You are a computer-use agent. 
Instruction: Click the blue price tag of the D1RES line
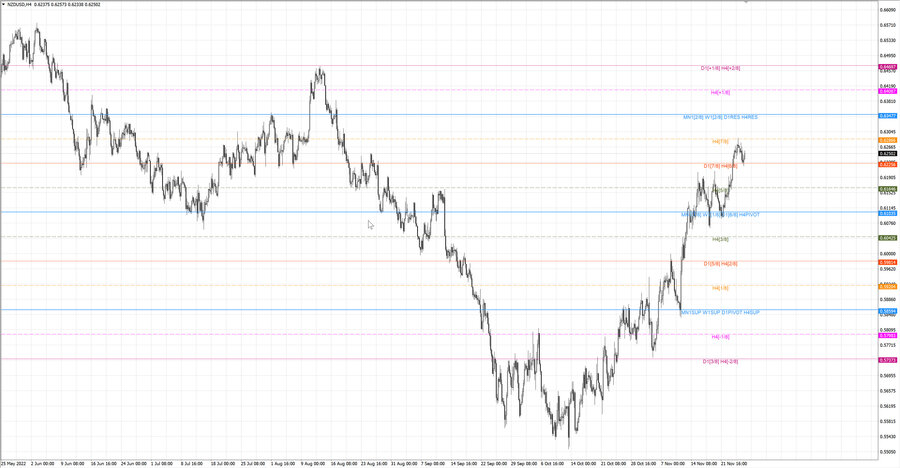coord(888,116)
